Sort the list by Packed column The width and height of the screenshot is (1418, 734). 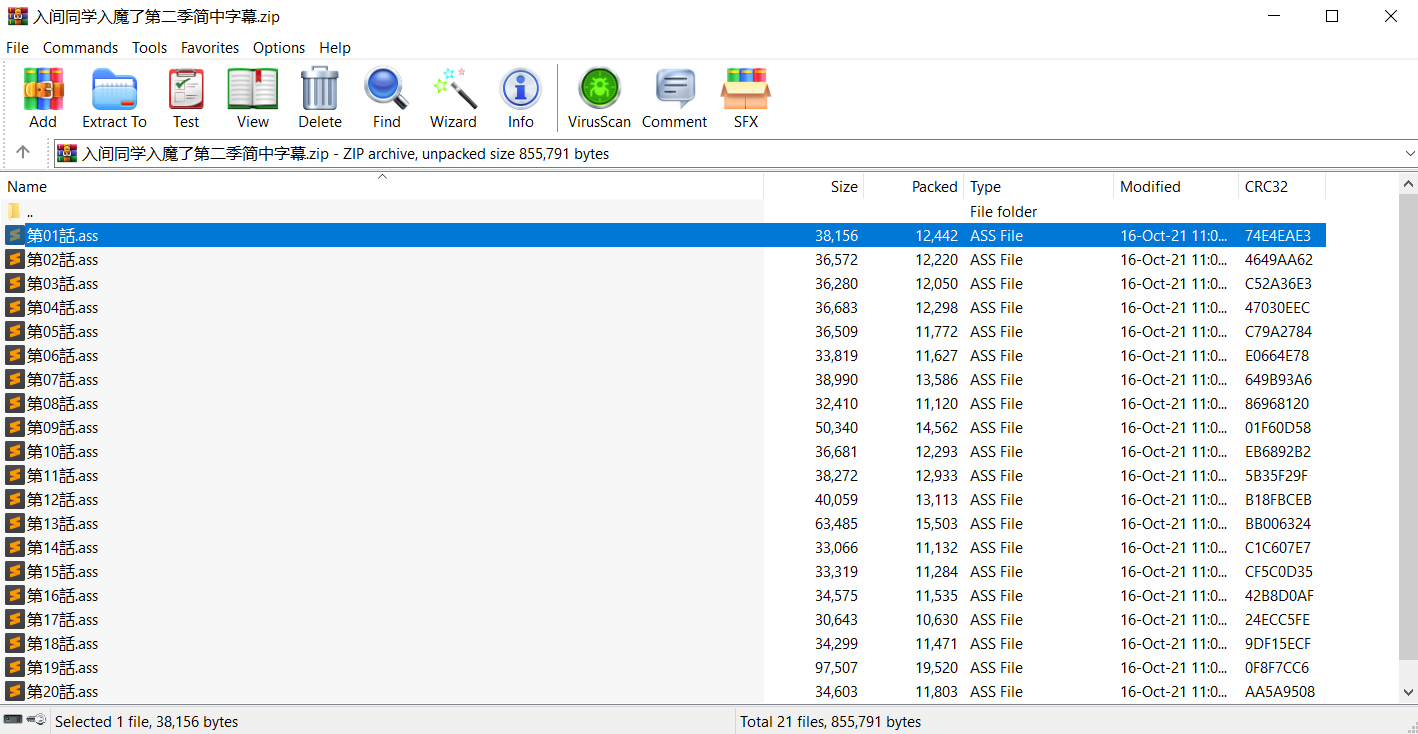pyautogui.click(x=914, y=187)
